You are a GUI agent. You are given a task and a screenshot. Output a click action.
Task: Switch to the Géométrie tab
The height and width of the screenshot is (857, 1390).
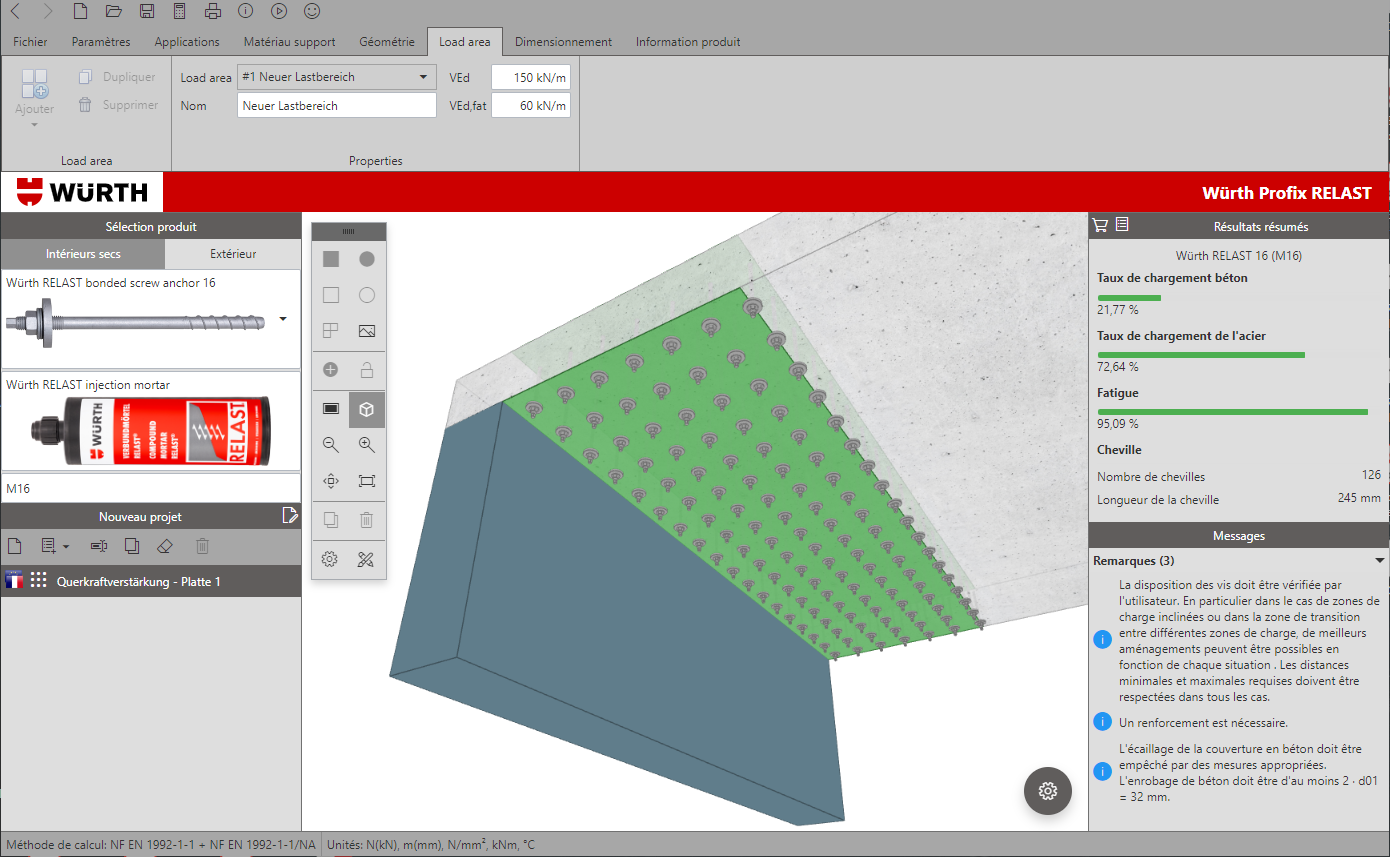387,42
